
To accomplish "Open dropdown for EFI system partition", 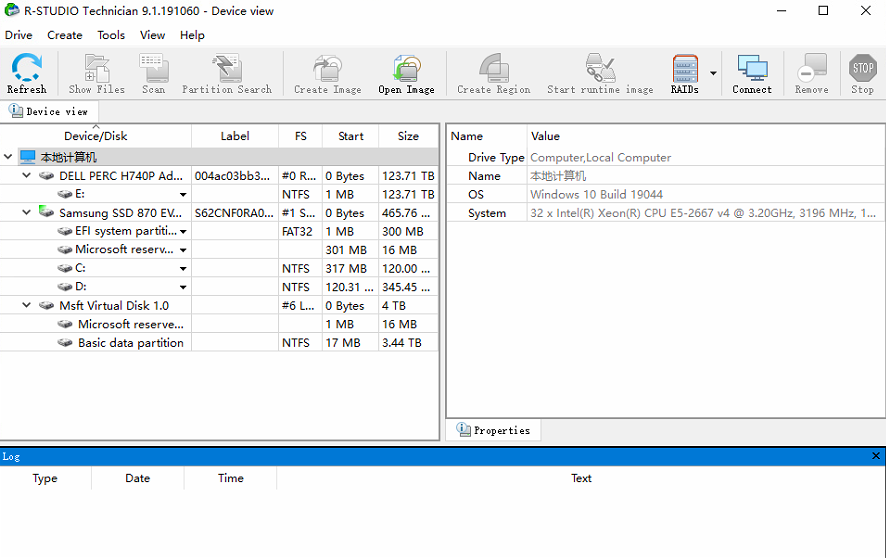I will click(183, 232).
